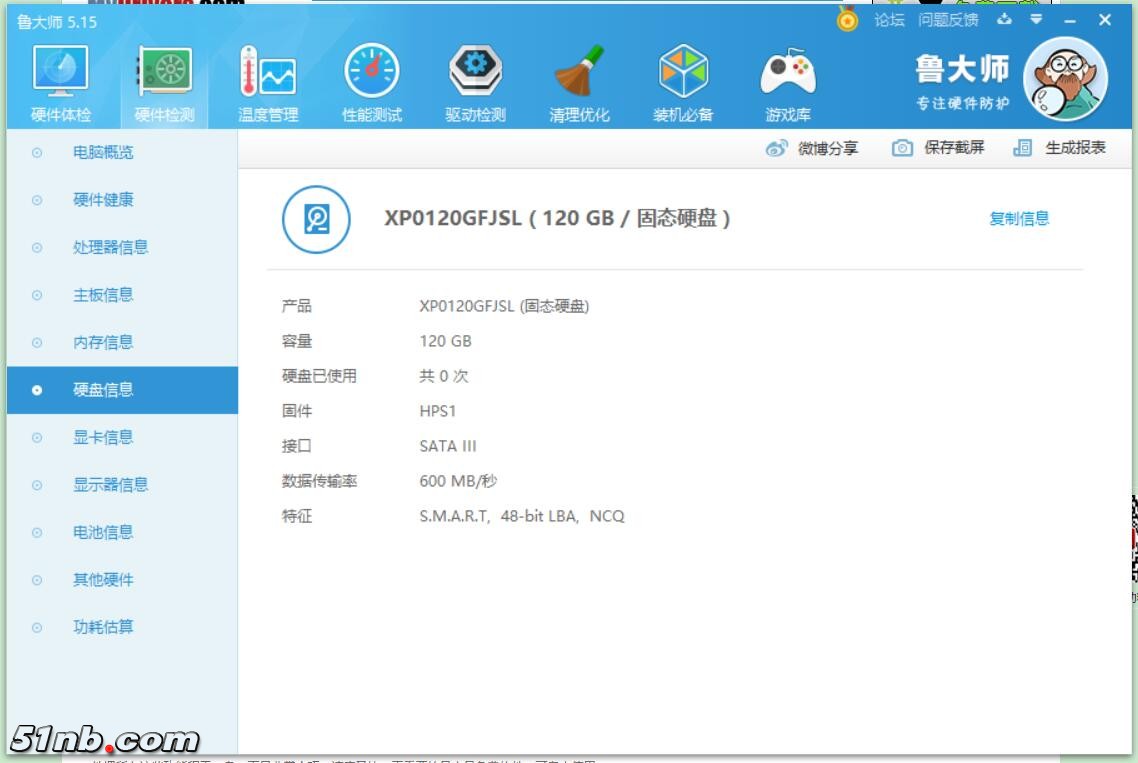This screenshot has width=1138, height=763.
Task: Open the title bar dropdown menu arrow
Action: coord(1036,19)
